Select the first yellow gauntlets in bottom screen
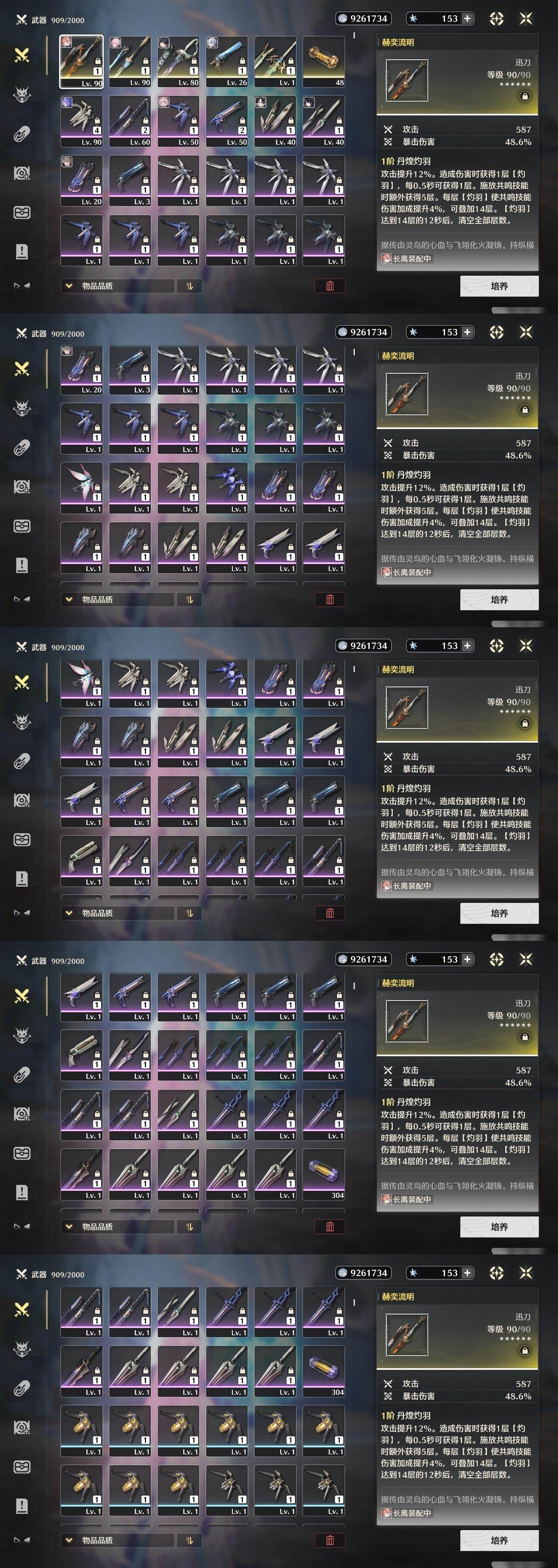This screenshot has width=558, height=1568. click(81, 1431)
